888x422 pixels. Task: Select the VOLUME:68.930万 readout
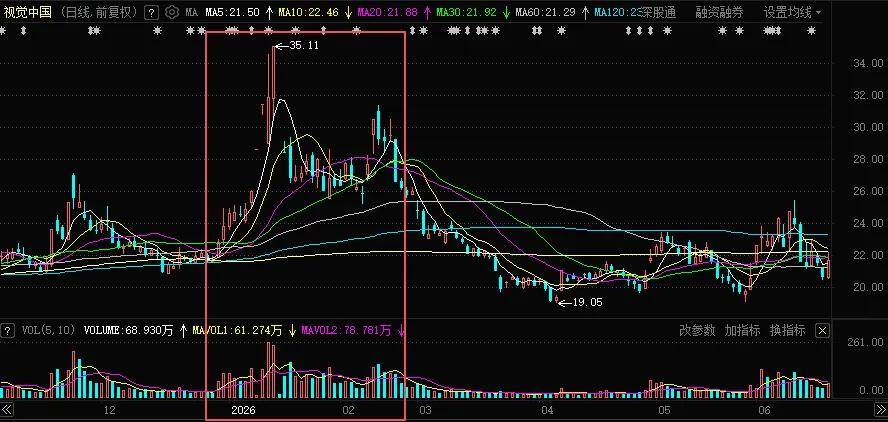129,330
